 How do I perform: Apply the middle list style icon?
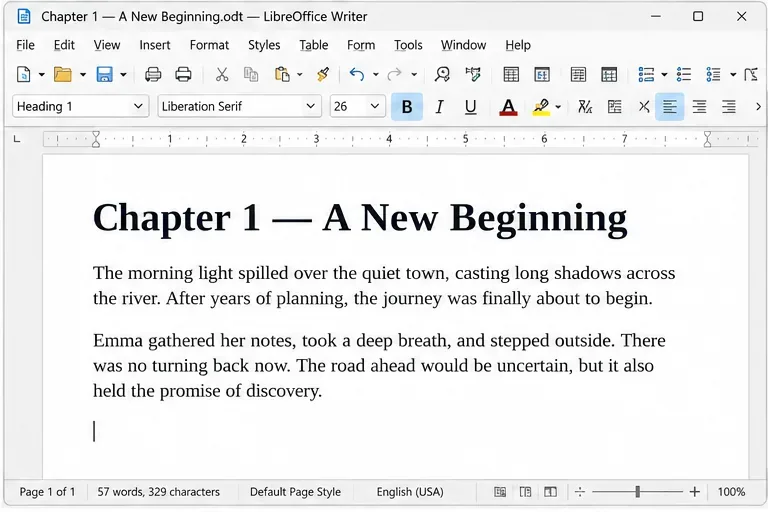pyautogui.click(x=684, y=74)
